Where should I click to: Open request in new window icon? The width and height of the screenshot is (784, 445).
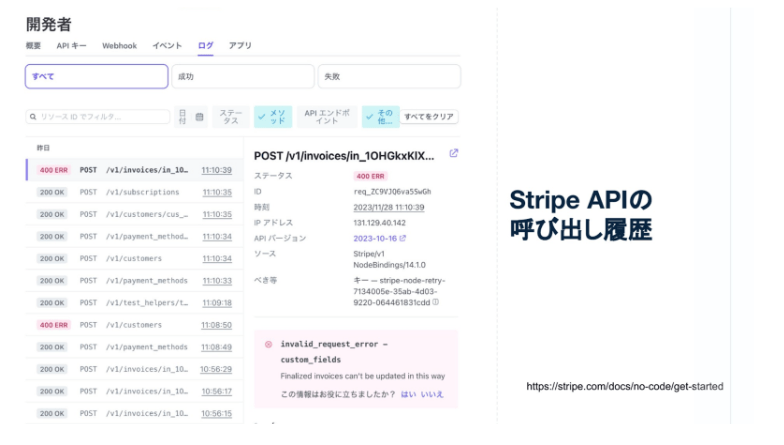(x=454, y=154)
